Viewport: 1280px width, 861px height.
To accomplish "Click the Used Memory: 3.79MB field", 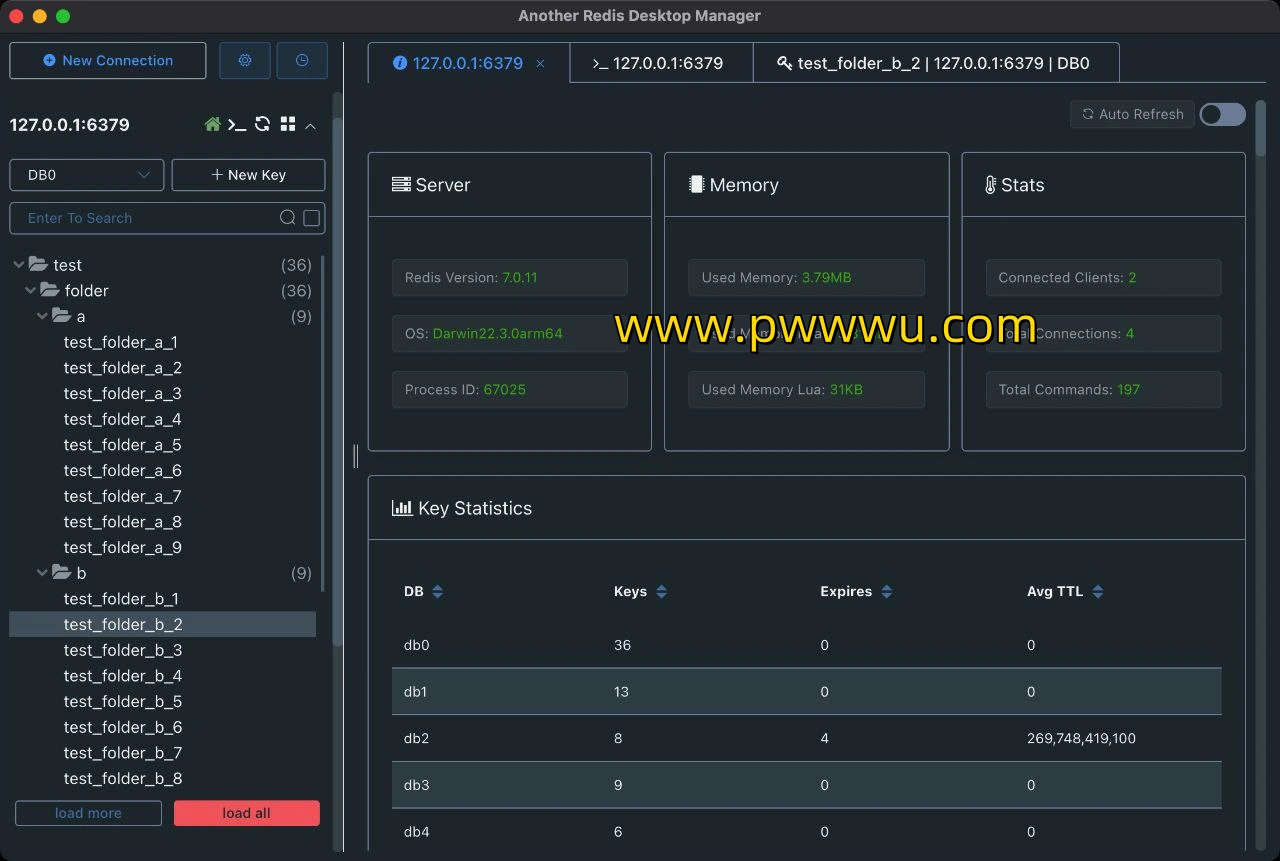I will pos(806,278).
